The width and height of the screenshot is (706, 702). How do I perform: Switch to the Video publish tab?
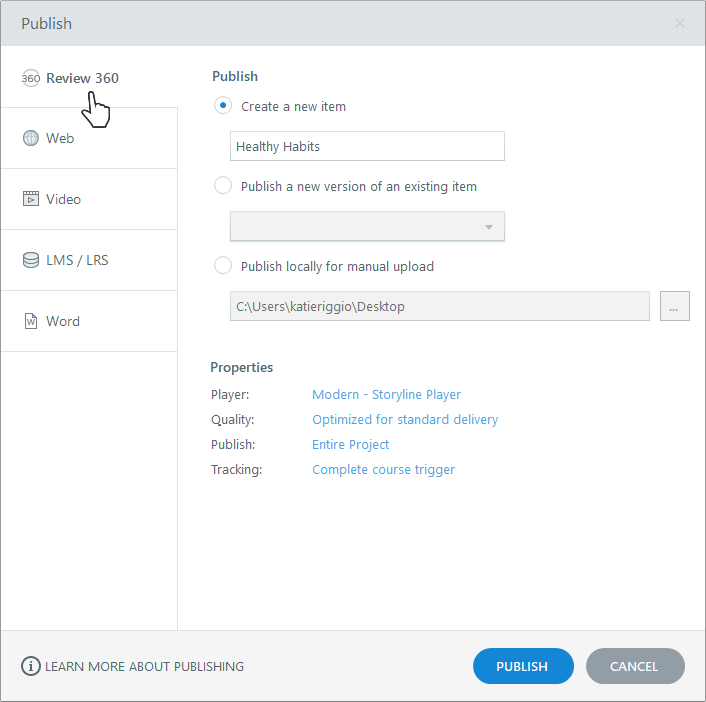[x=64, y=199]
